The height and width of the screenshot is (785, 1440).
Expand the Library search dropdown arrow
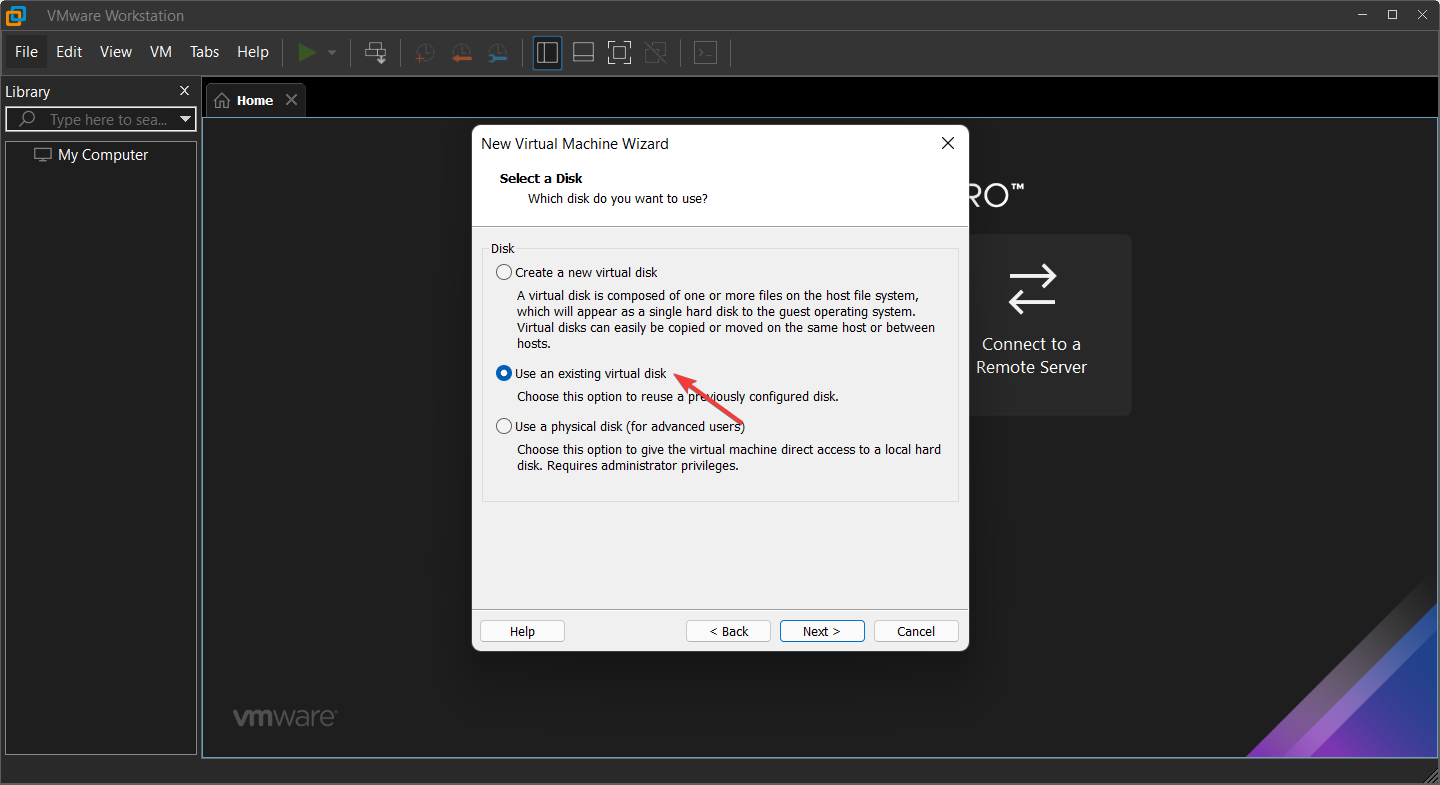tap(185, 120)
